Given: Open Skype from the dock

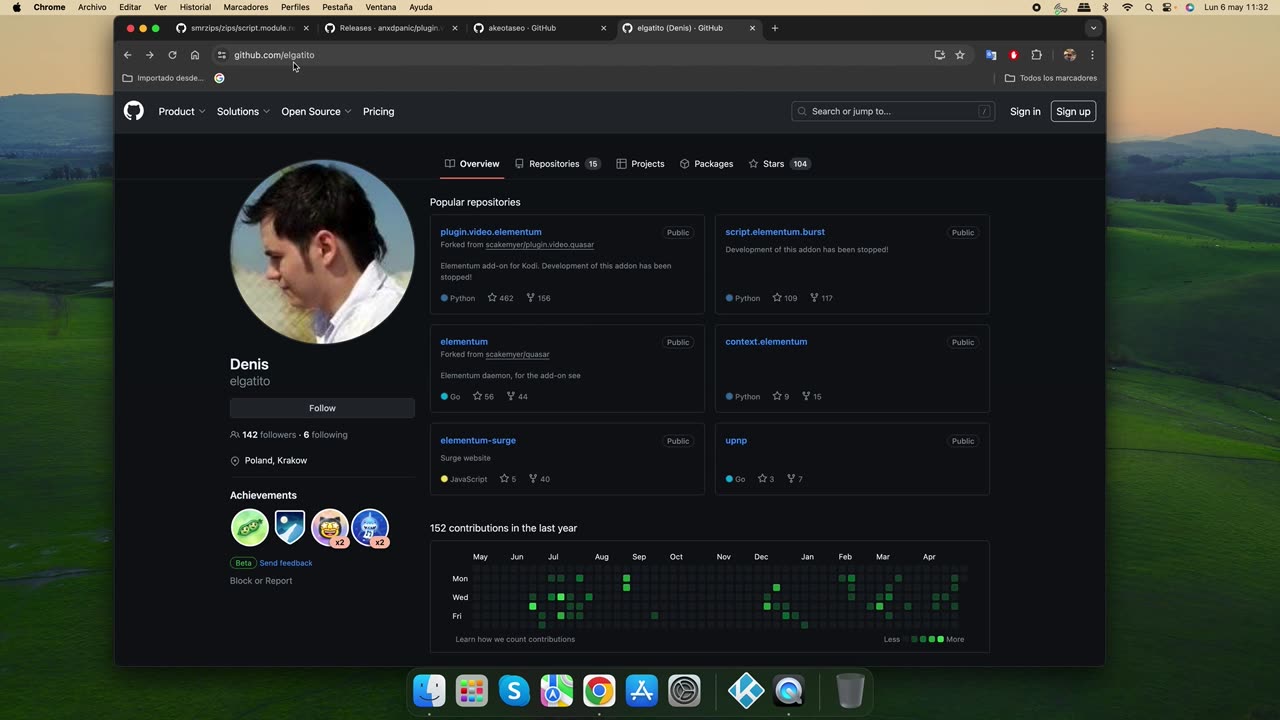Looking at the screenshot, I should (x=514, y=690).
